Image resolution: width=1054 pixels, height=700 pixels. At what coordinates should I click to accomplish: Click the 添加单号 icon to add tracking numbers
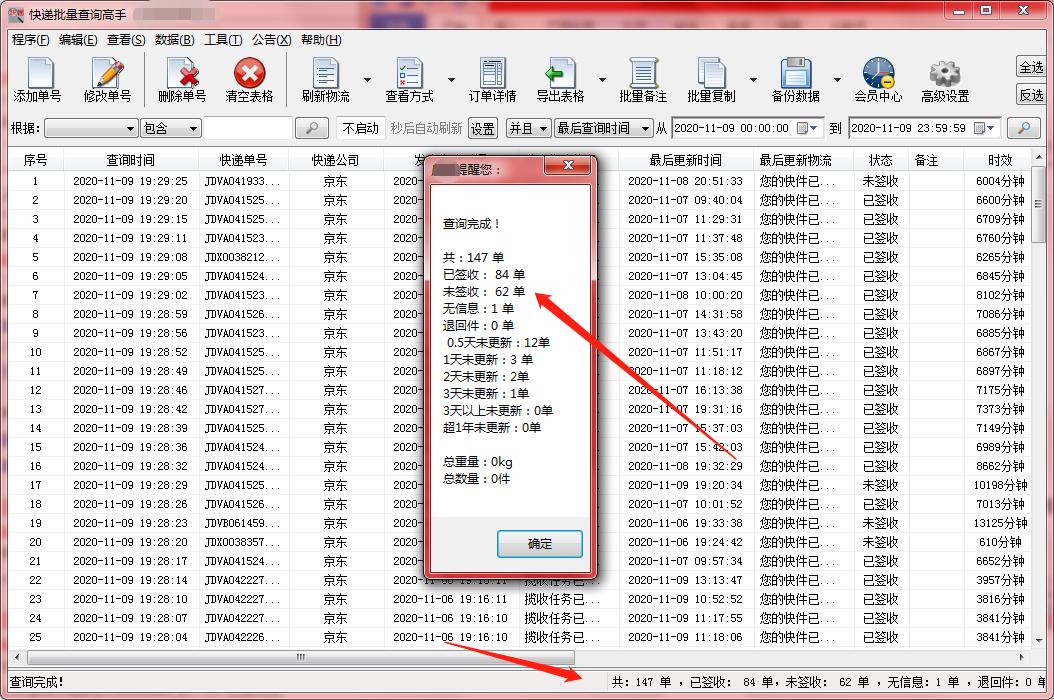click(37, 78)
